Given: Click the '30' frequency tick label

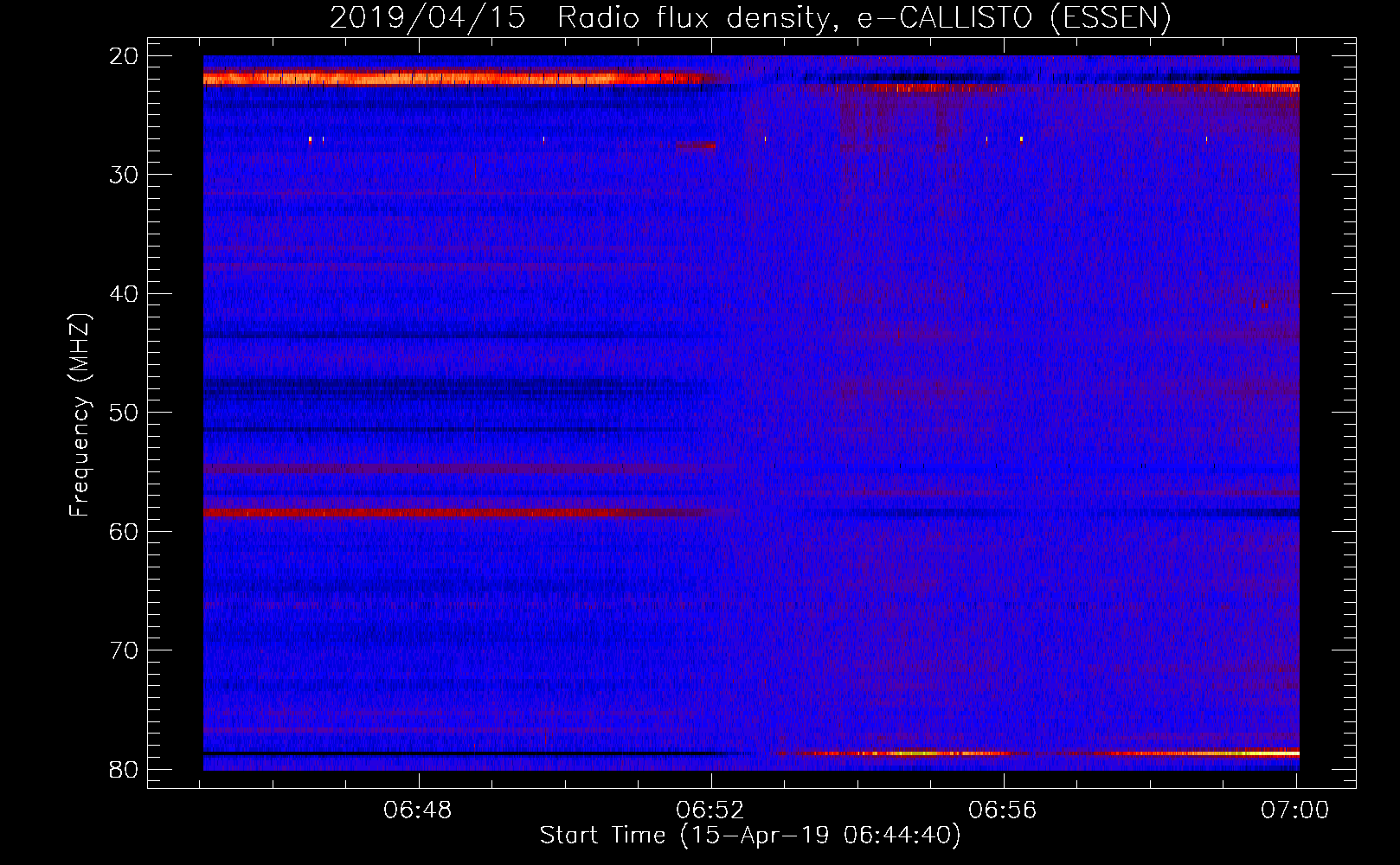Looking at the screenshot, I should coord(124,175).
